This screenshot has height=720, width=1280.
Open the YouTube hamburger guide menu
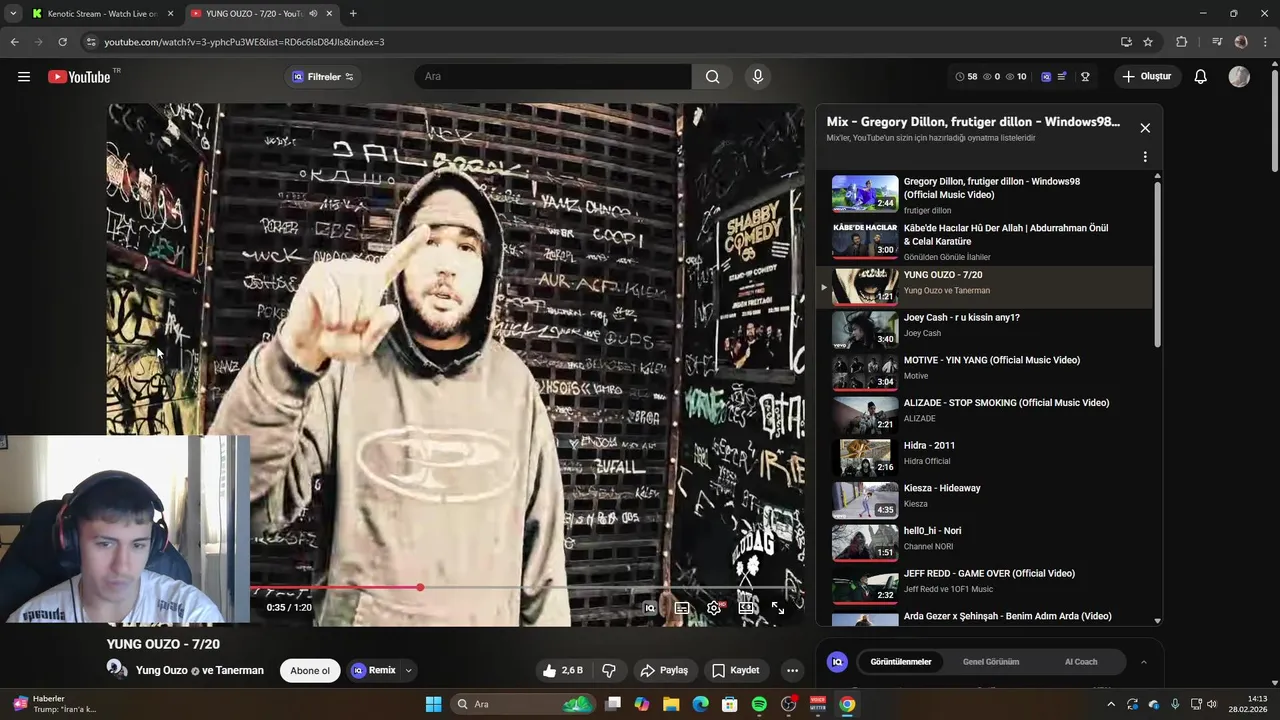click(24, 77)
